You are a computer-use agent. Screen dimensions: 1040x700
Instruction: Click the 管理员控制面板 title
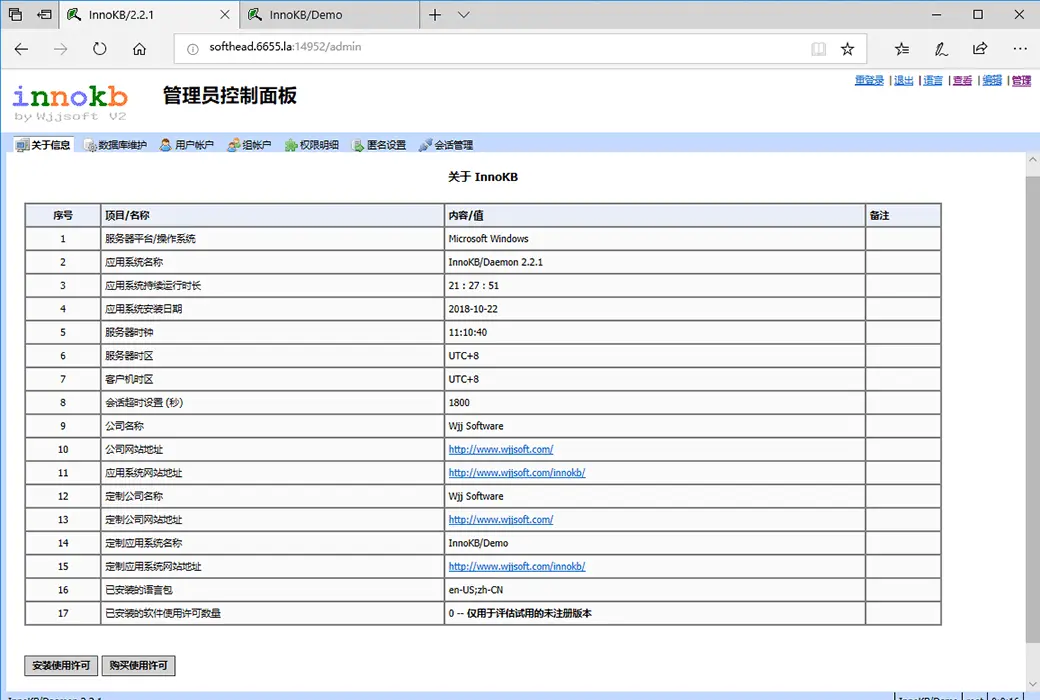tap(229, 96)
